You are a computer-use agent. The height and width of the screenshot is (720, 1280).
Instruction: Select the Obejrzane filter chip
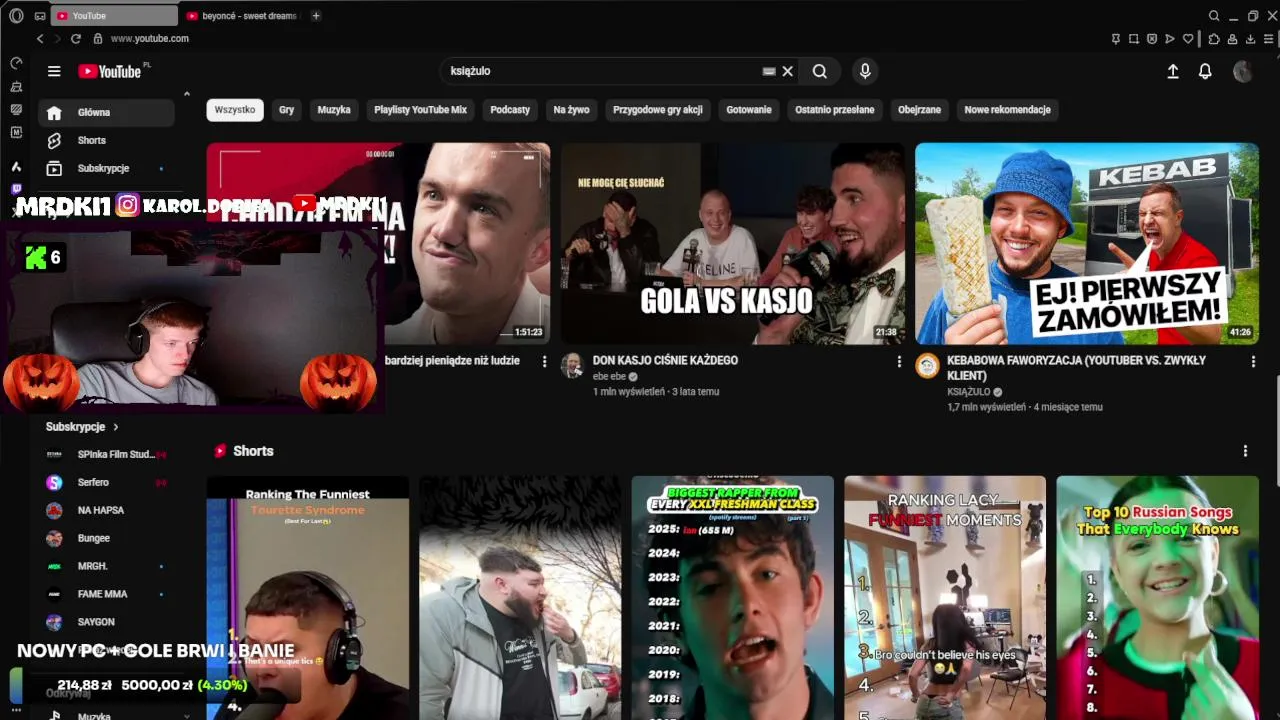tap(920, 110)
